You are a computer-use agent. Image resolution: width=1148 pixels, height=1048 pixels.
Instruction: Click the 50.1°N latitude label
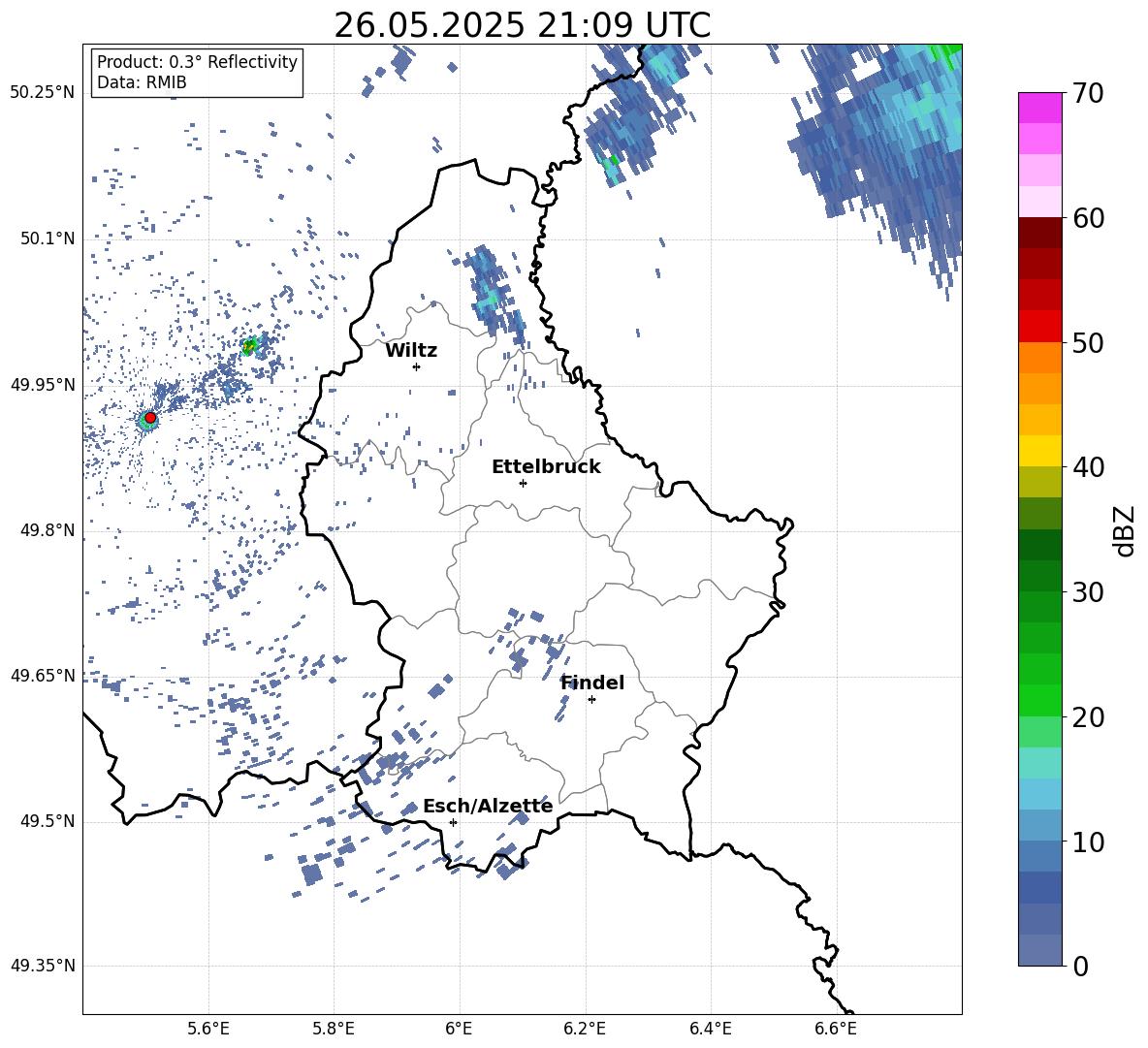click(x=48, y=239)
